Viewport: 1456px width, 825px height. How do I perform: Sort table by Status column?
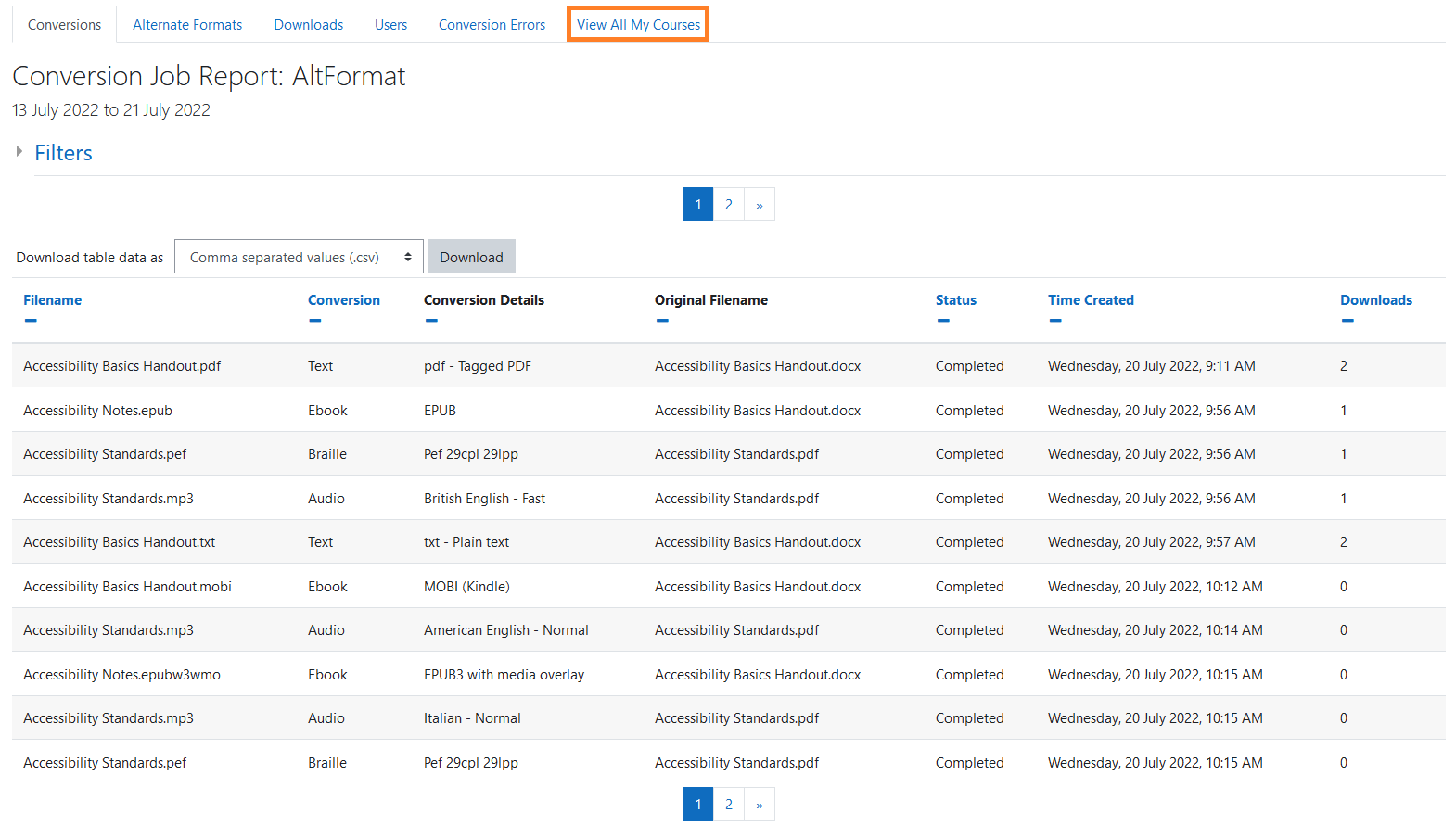pos(955,300)
